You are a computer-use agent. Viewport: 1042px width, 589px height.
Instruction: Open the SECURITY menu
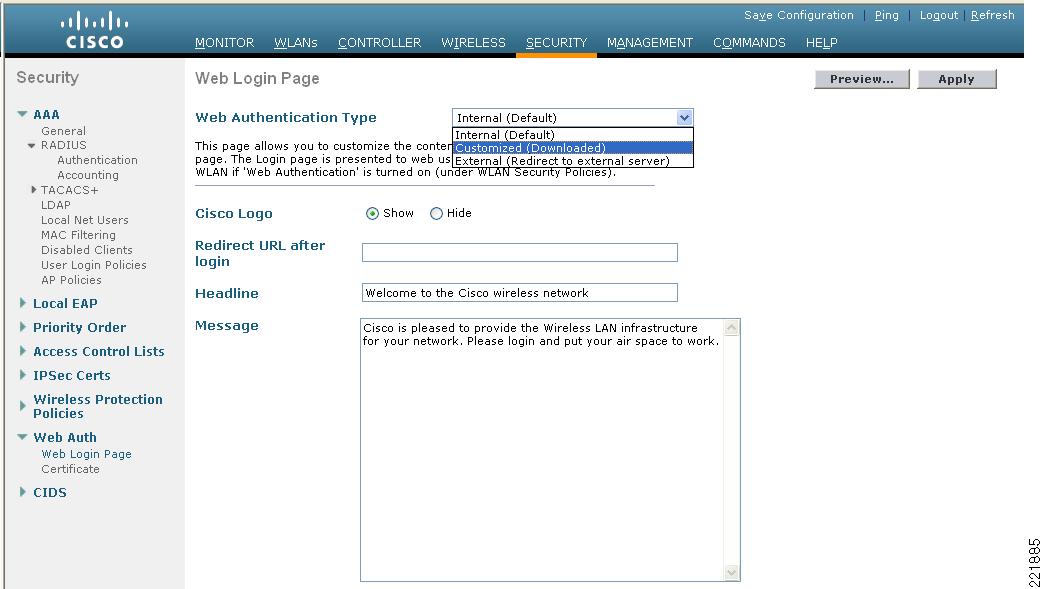556,43
